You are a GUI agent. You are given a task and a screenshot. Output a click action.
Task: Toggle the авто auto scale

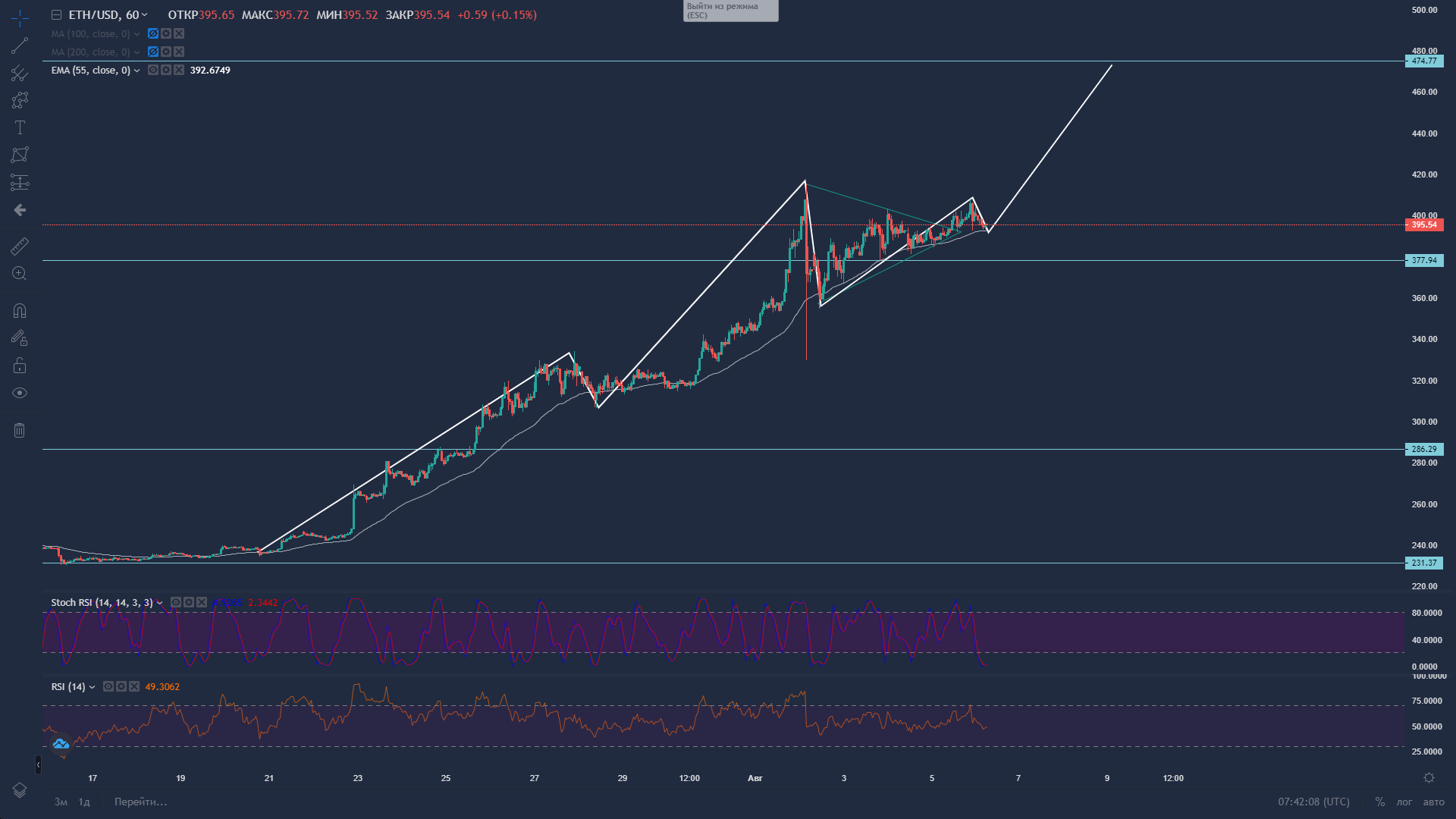pyautogui.click(x=1433, y=802)
